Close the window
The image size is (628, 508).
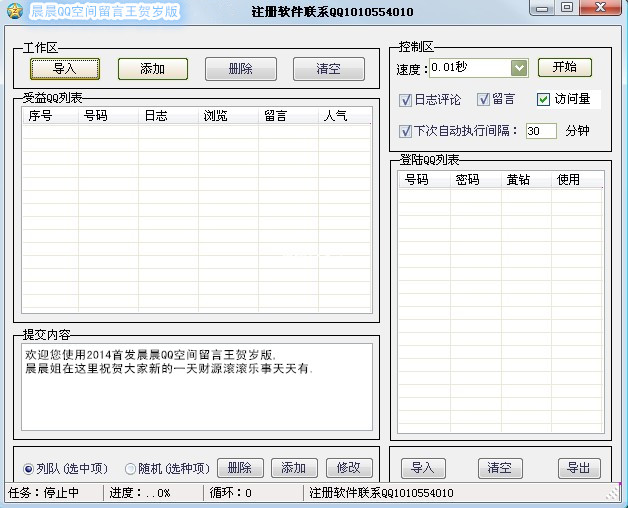pyautogui.click(x=600, y=8)
